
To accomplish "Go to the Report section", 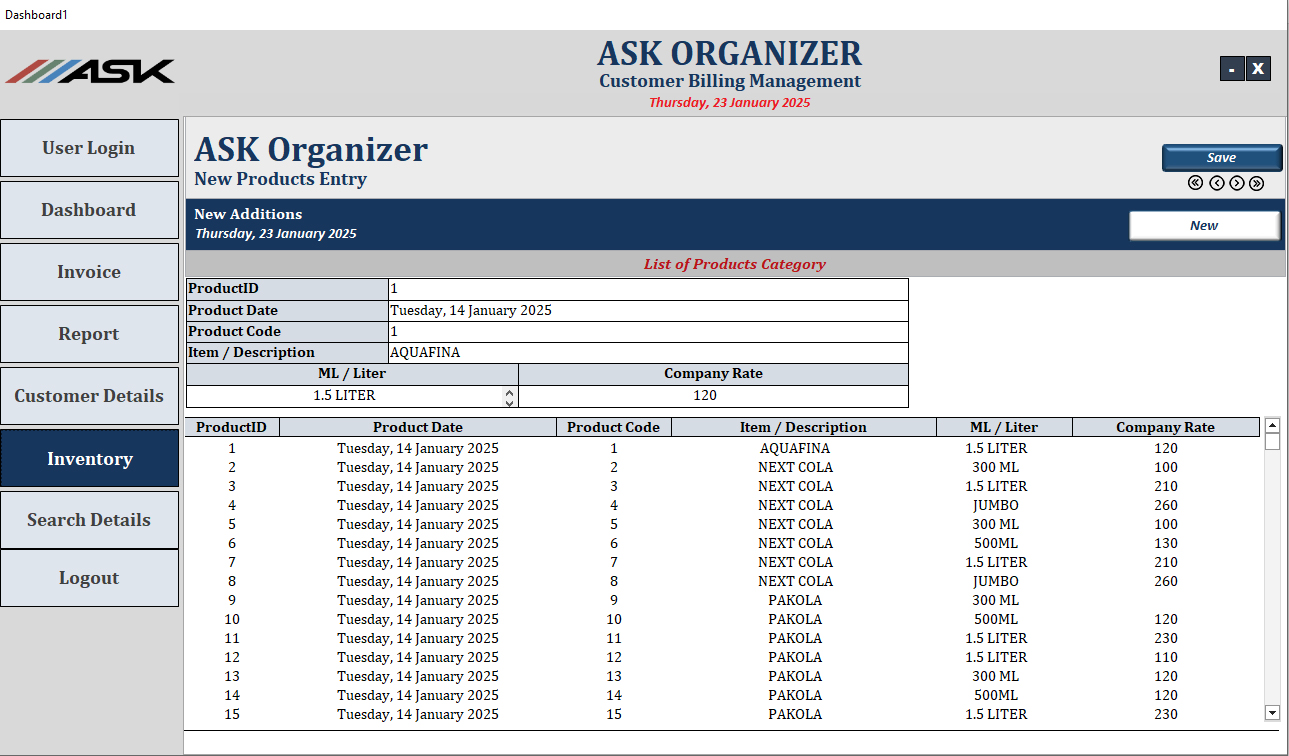I will click(89, 334).
